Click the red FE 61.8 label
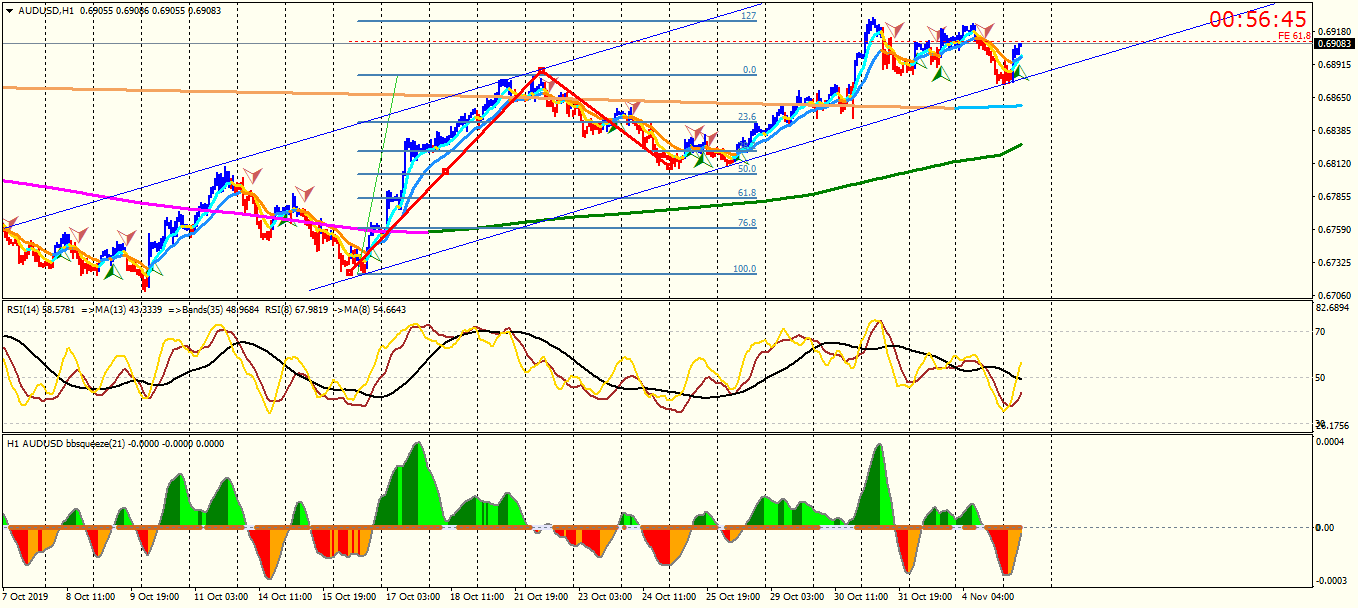Screen dimensions: 1358x608 (1294, 36)
